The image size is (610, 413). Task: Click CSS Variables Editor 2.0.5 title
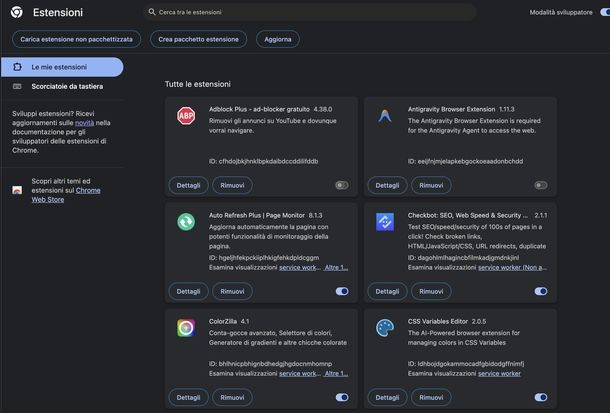coord(447,322)
